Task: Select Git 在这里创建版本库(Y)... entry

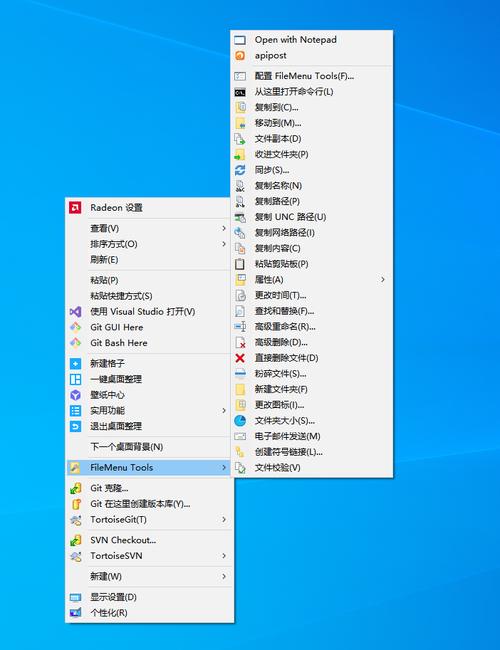Action: pos(149,504)
